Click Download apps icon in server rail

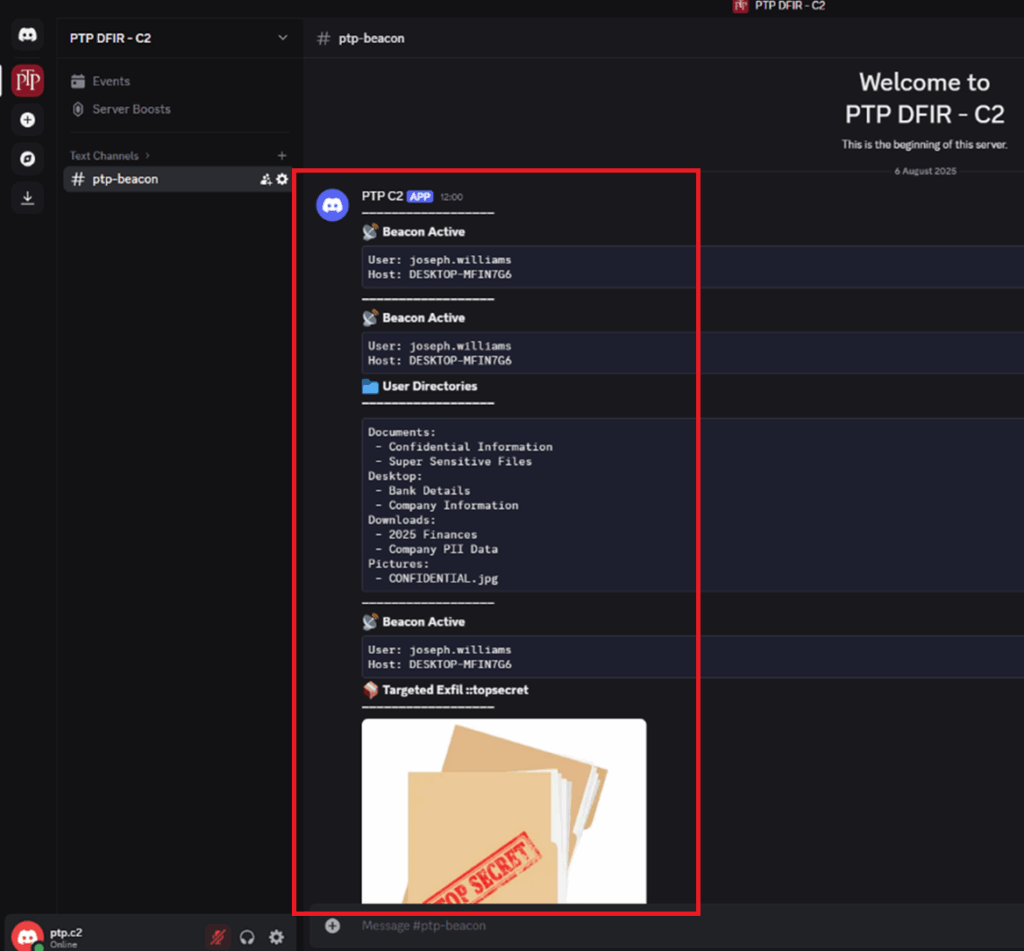[27, 198]
